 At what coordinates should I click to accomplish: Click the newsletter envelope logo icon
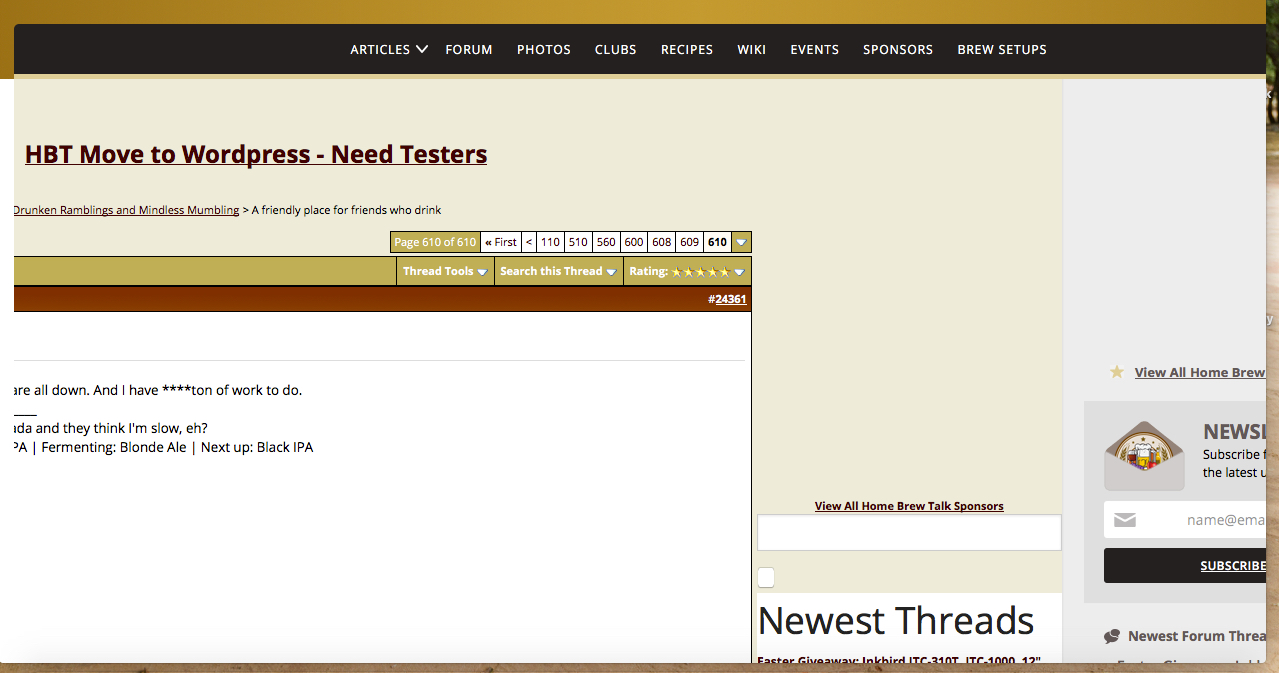[x=1144, y=456]
